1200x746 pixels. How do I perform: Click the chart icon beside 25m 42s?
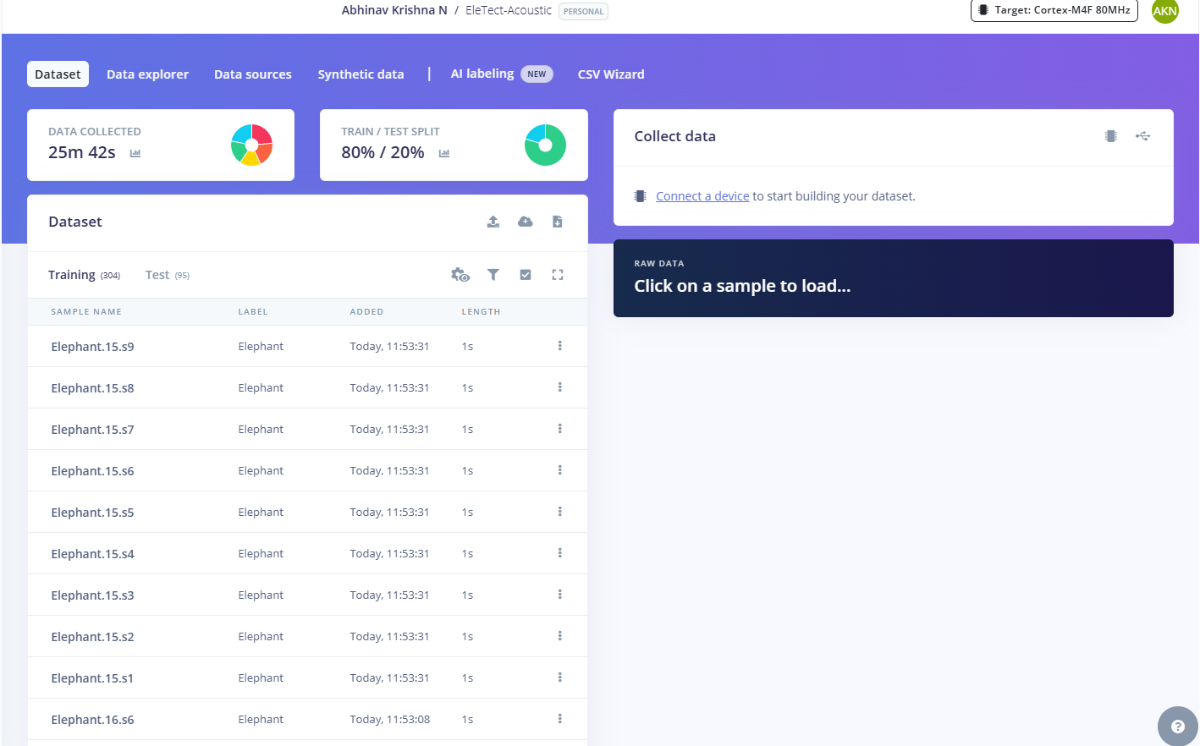click(x=135, y=153)
